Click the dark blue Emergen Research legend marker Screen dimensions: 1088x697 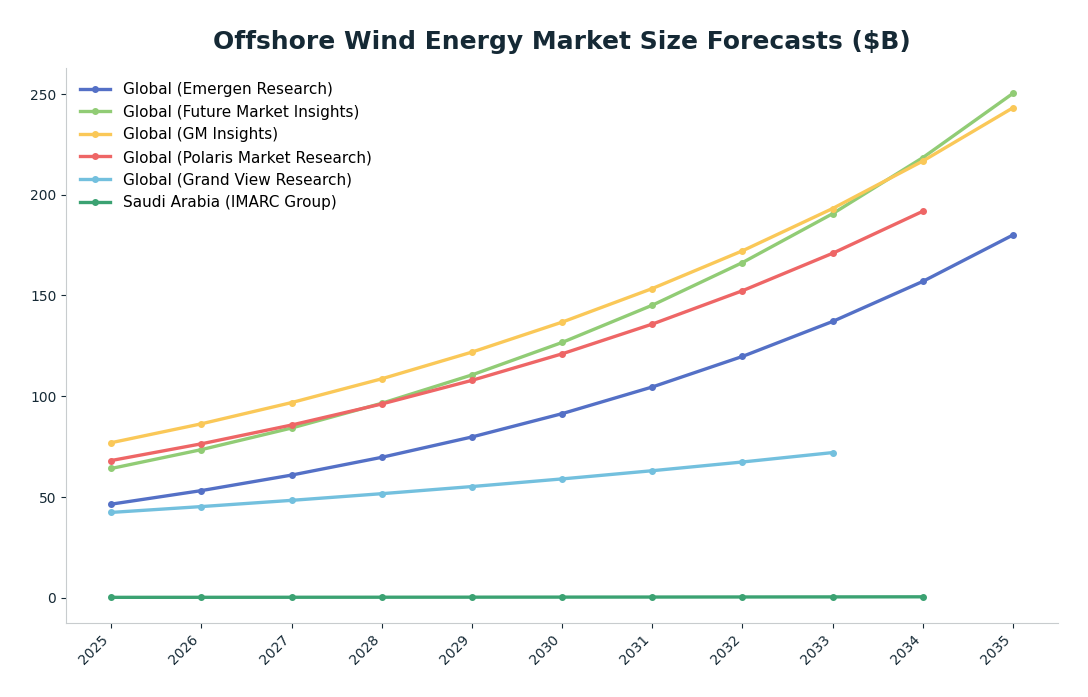coord(96,90)
